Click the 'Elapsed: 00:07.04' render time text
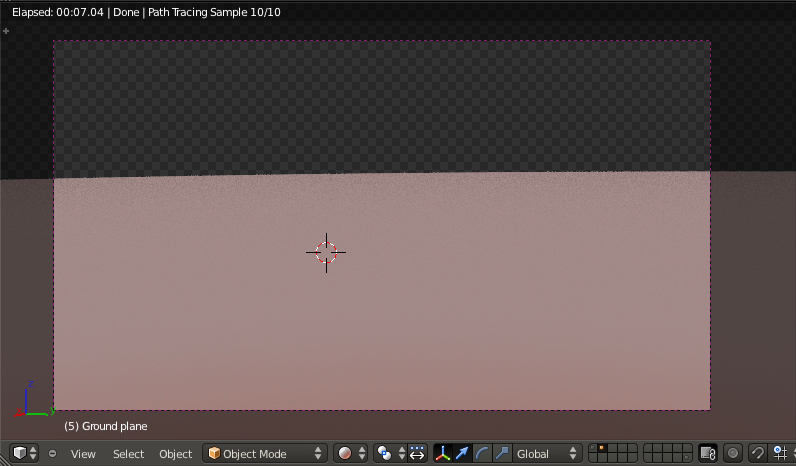The width and height of the screenshot is (796, 466). click(58, 12)
